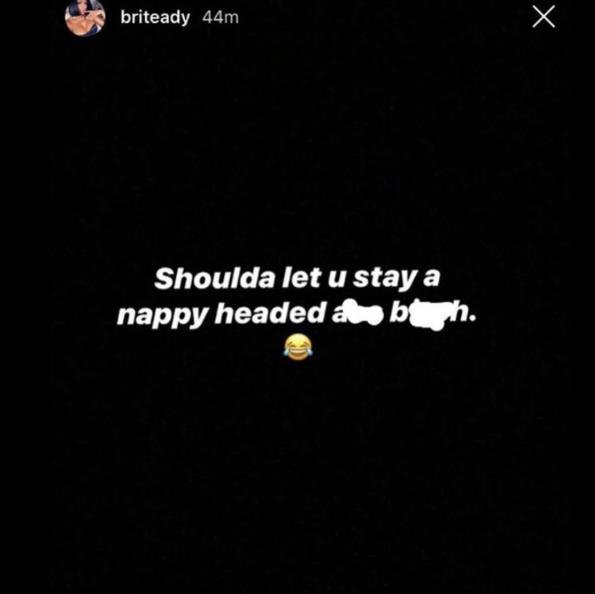Click the letter "u" in the story
This screenshot has width=595, height=594.
[x=337, y=282]
